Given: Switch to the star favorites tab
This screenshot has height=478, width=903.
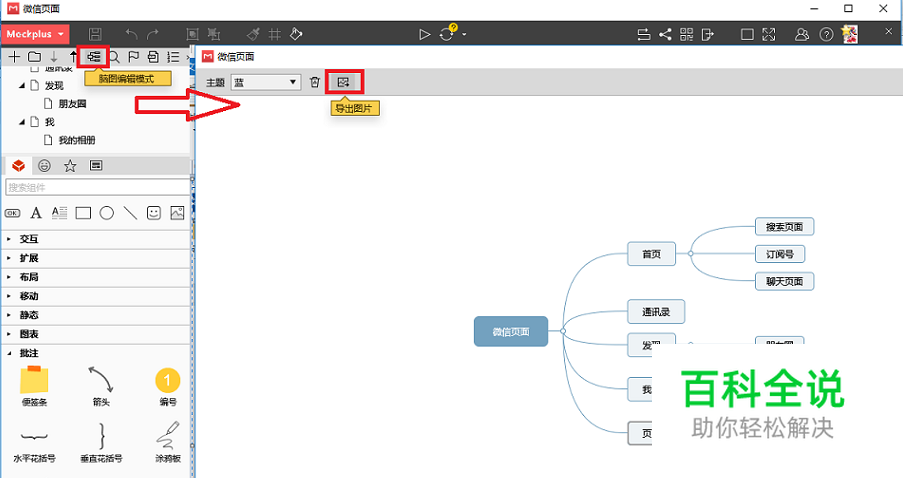Looking at the screenshot, I should tap(70, 166).
